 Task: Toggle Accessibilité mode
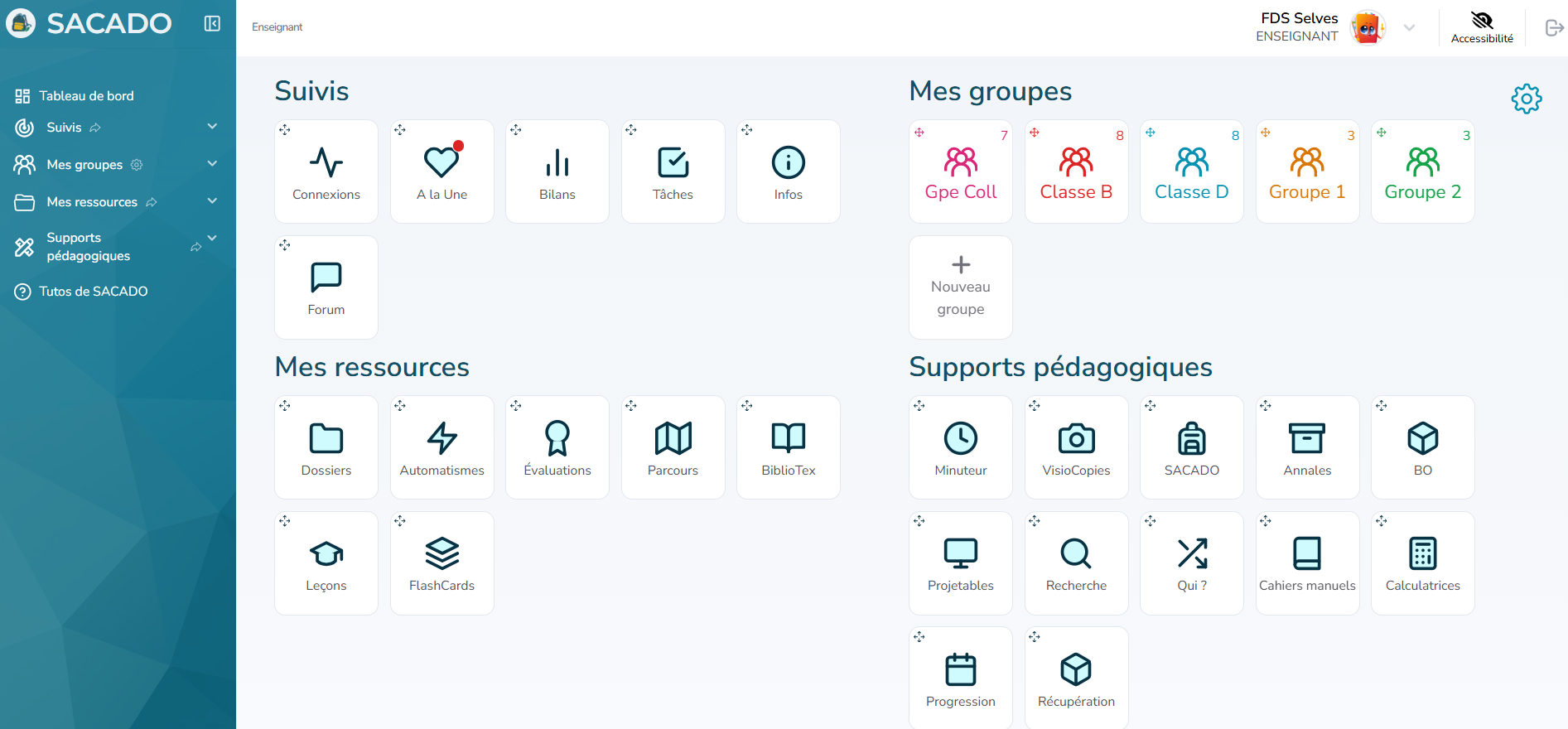pyautogui.click(x=1482, y=27)
